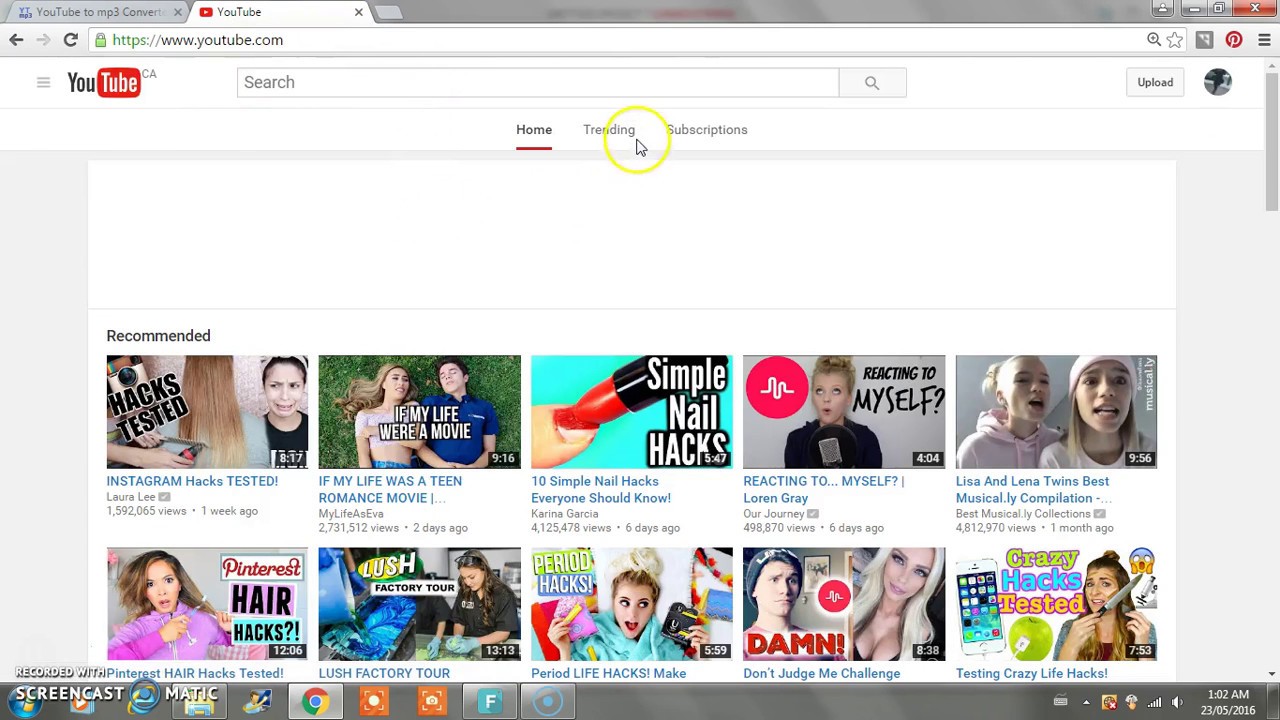Open the DAMN! challenge video thumbnail
Viewport: 1280px width, 720px height.
(843, 604)
